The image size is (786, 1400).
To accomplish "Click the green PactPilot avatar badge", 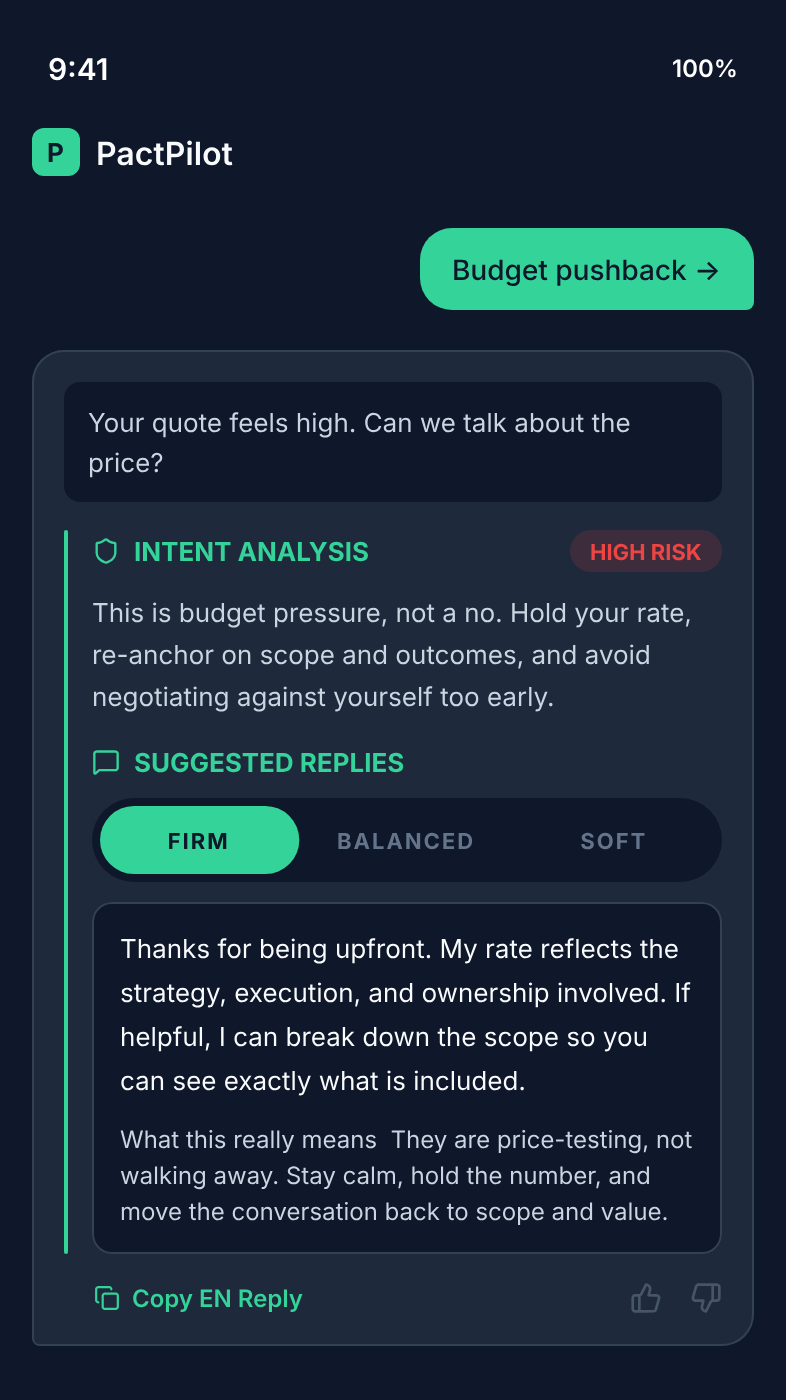I will [x=56, y=152].
